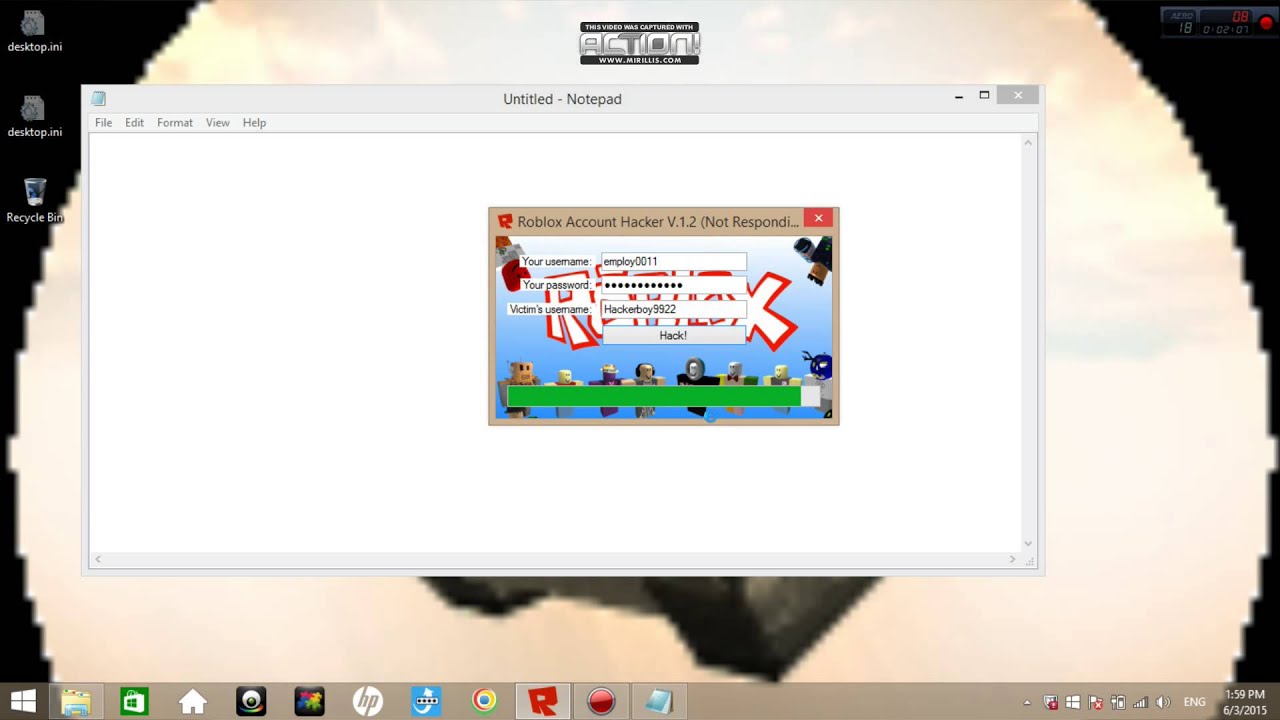Open the black webcam-style taskbar app

pyautogui.click(x=251, y=701)
